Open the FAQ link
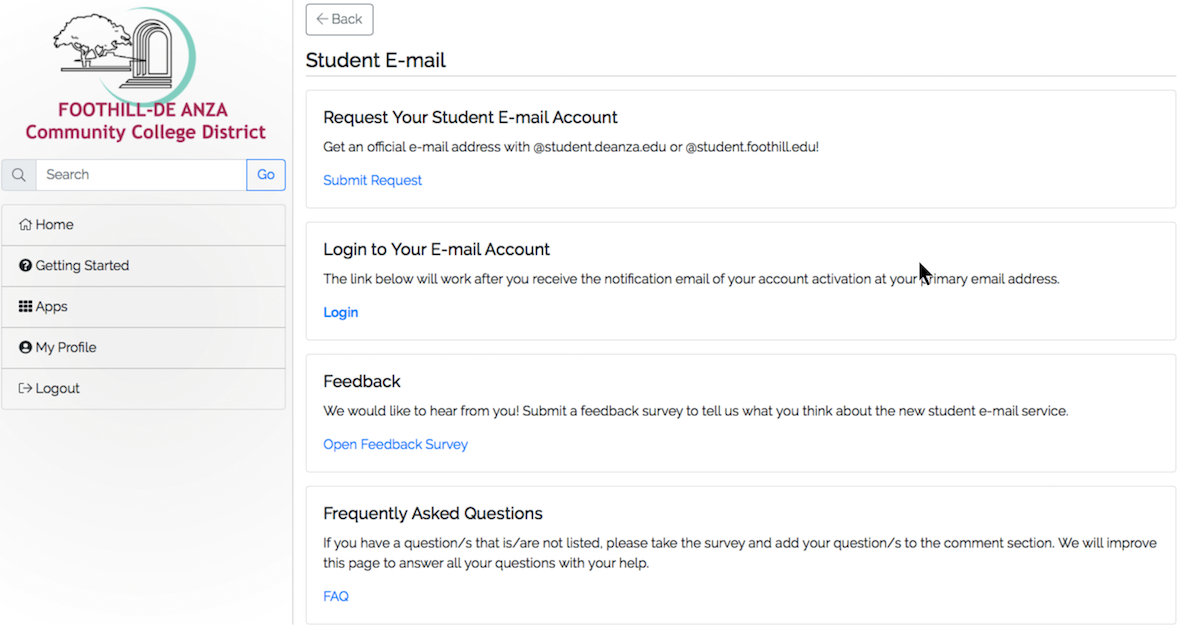Viewport: 1194px width, 631px height. pos(336,597)
